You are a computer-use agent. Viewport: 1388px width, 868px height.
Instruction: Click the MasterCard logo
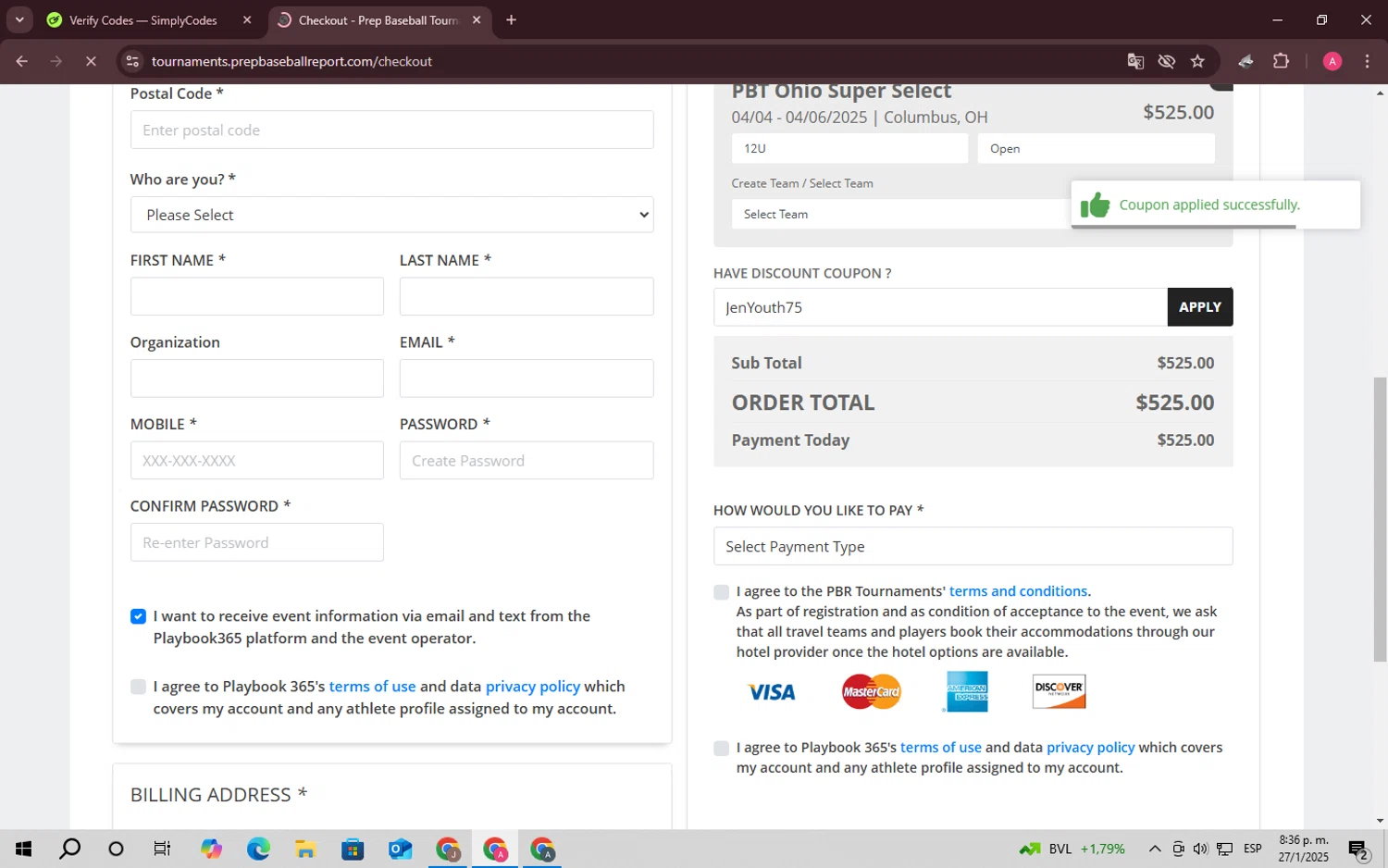click(x=872, y=692)
